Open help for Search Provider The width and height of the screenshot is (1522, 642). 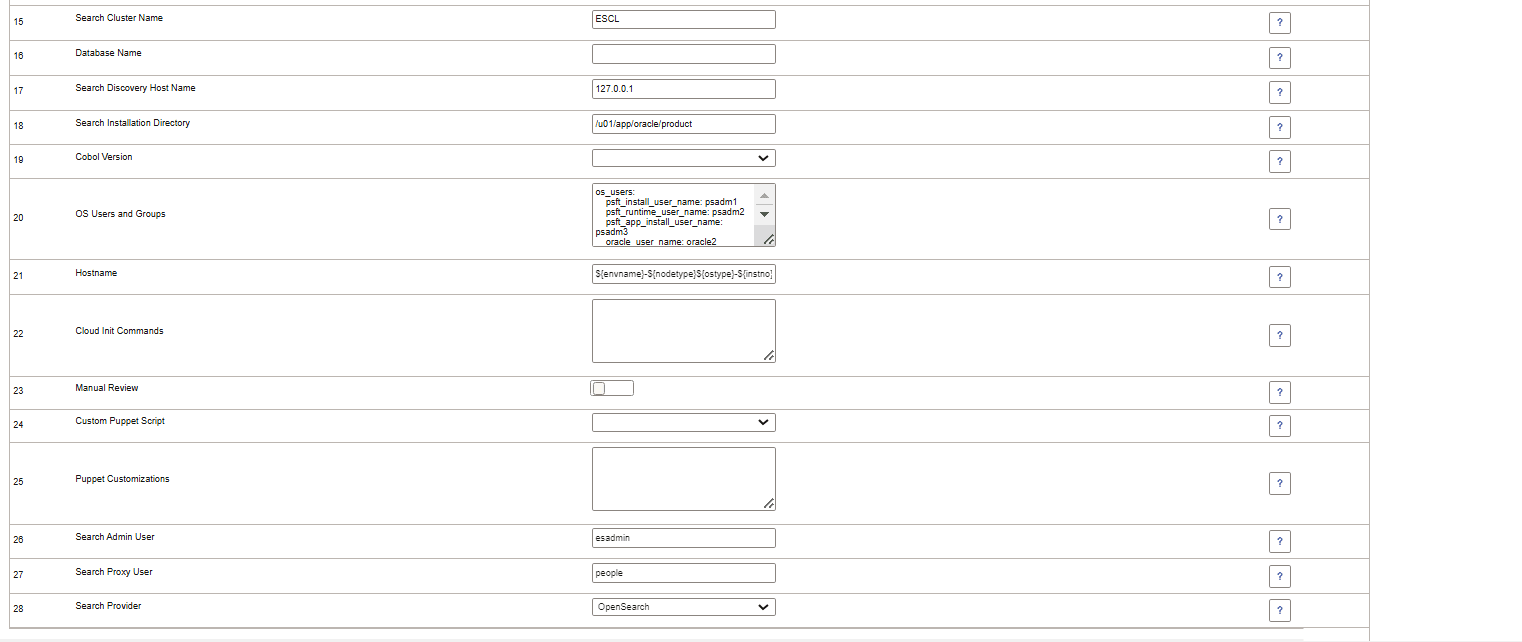1279,610
